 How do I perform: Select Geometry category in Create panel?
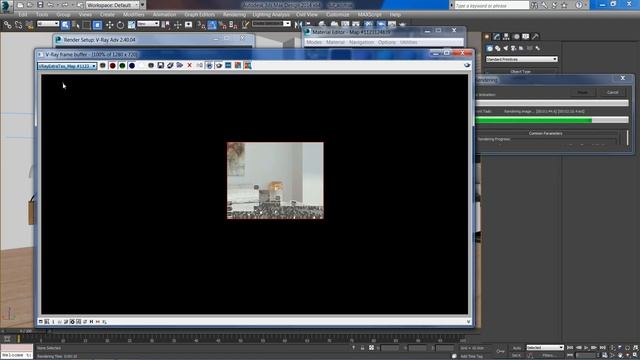click(489, 48)
